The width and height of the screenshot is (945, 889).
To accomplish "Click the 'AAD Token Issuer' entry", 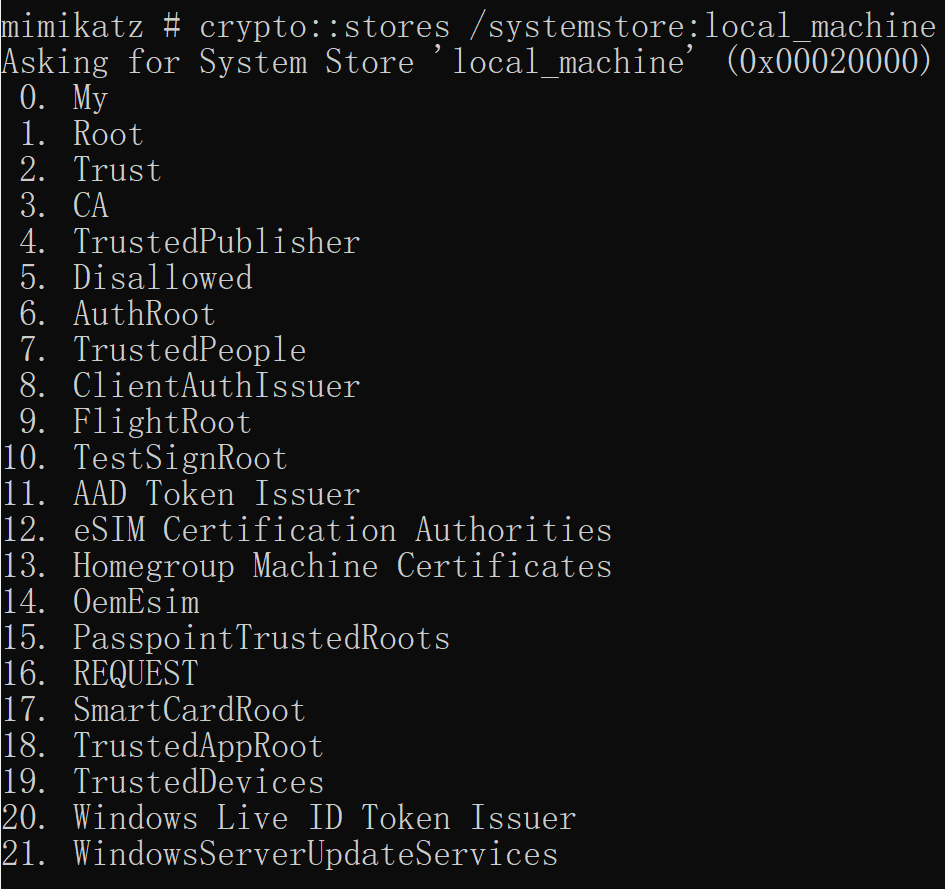I will tap(216, 494).
